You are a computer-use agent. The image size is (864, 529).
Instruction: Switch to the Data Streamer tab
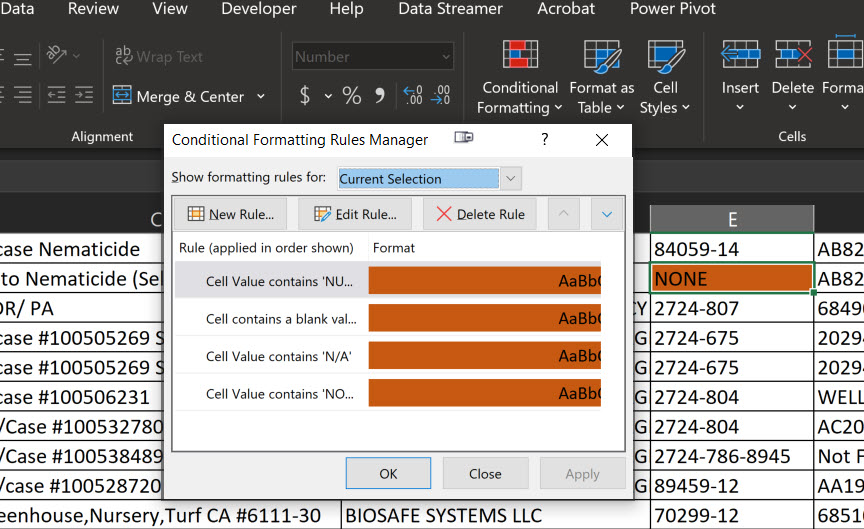tap(450, 9)
